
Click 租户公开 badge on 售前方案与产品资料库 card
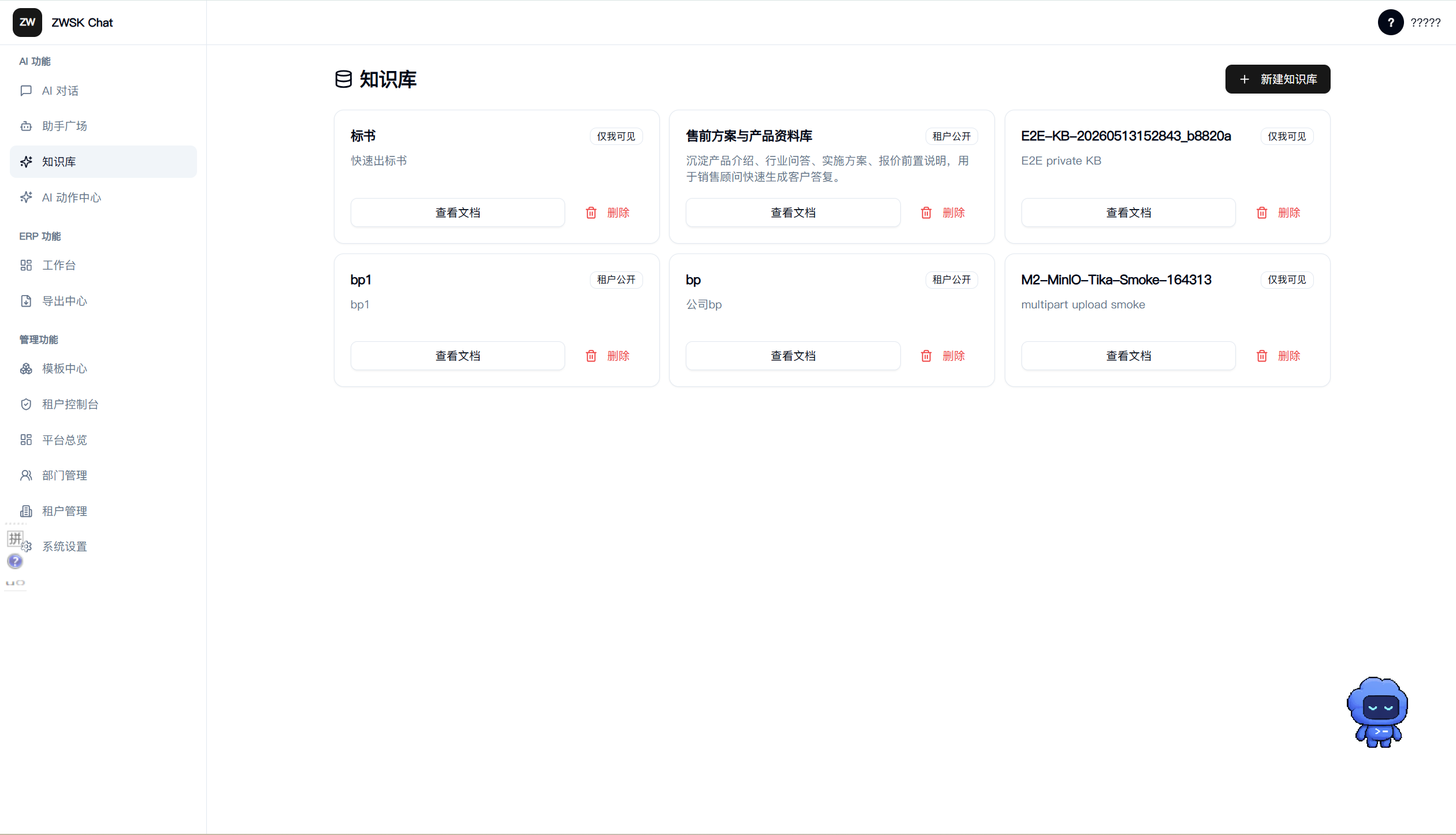(952, 136)
